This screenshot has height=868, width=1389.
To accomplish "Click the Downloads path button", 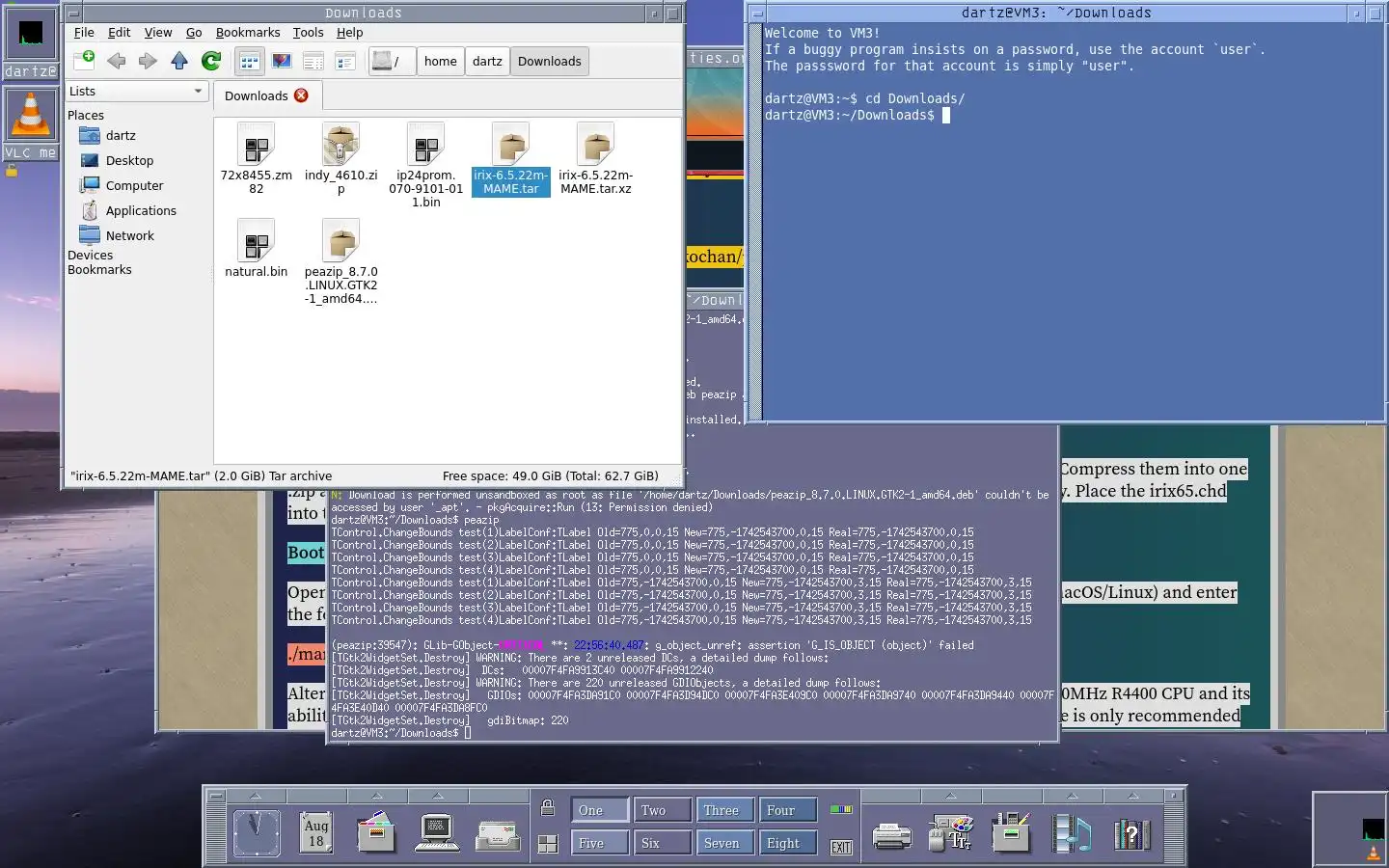I will click(549, 61).
